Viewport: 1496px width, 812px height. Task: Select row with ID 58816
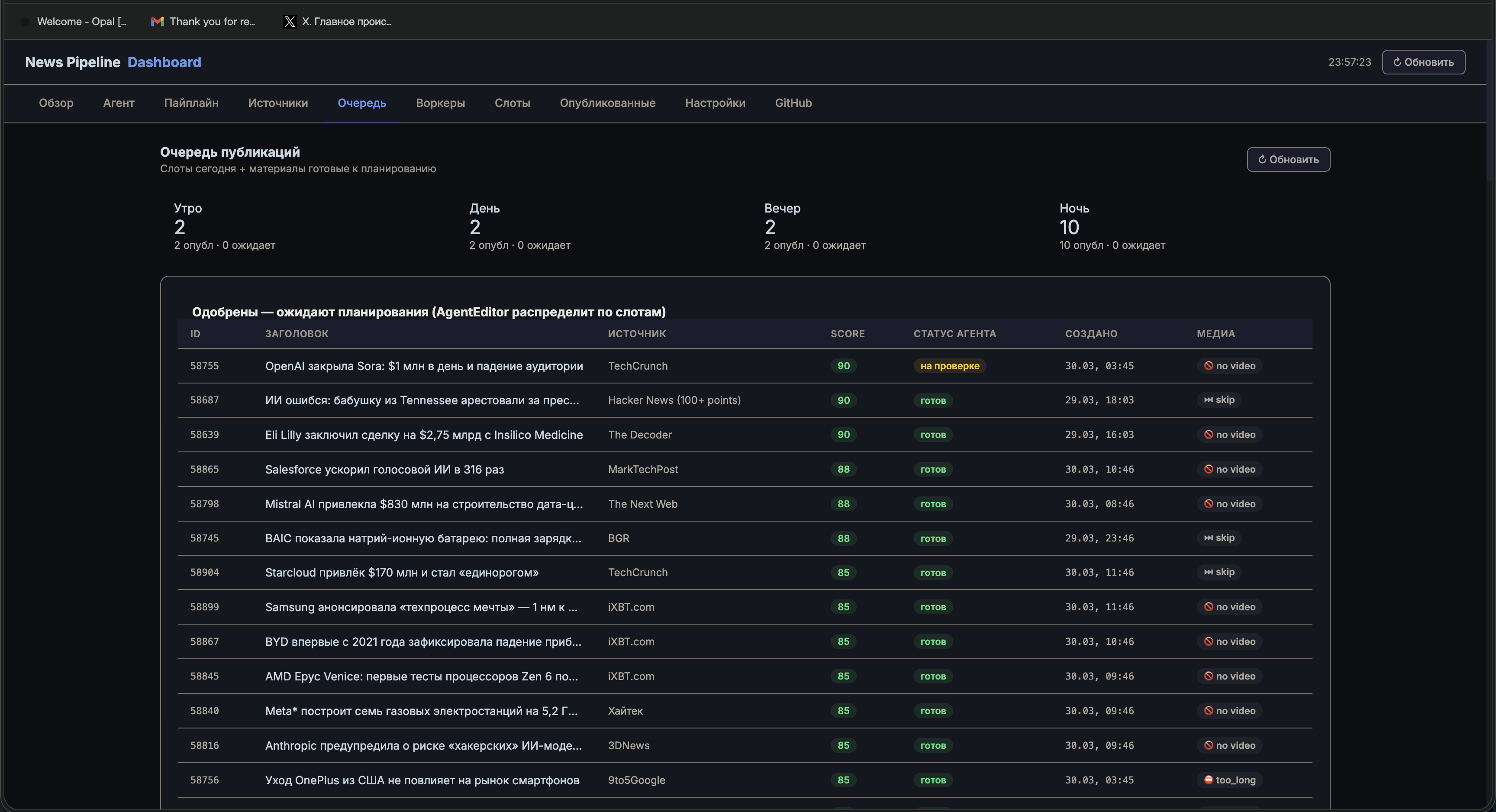pos(204,745)
